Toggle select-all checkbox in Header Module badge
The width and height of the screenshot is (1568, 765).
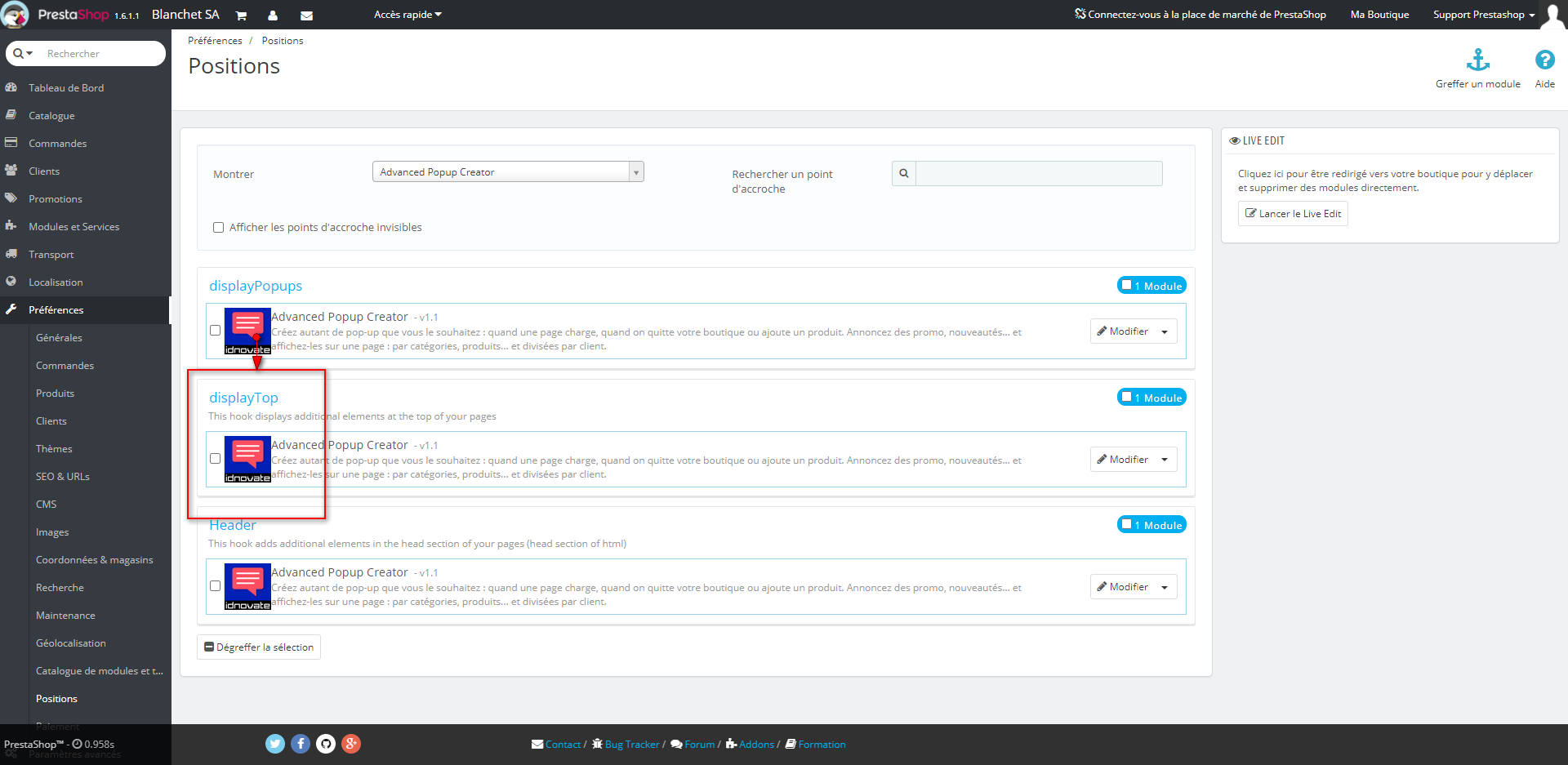[1127, 524]
